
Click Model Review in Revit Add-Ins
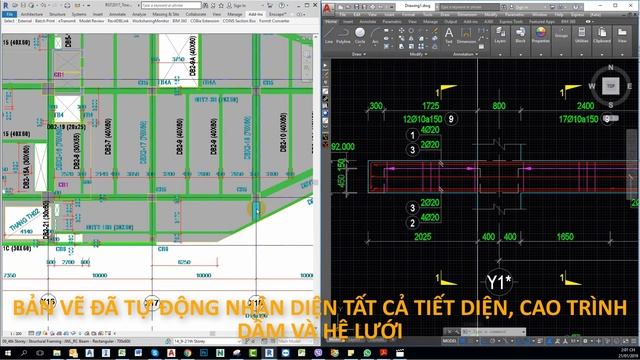point(92,21)
